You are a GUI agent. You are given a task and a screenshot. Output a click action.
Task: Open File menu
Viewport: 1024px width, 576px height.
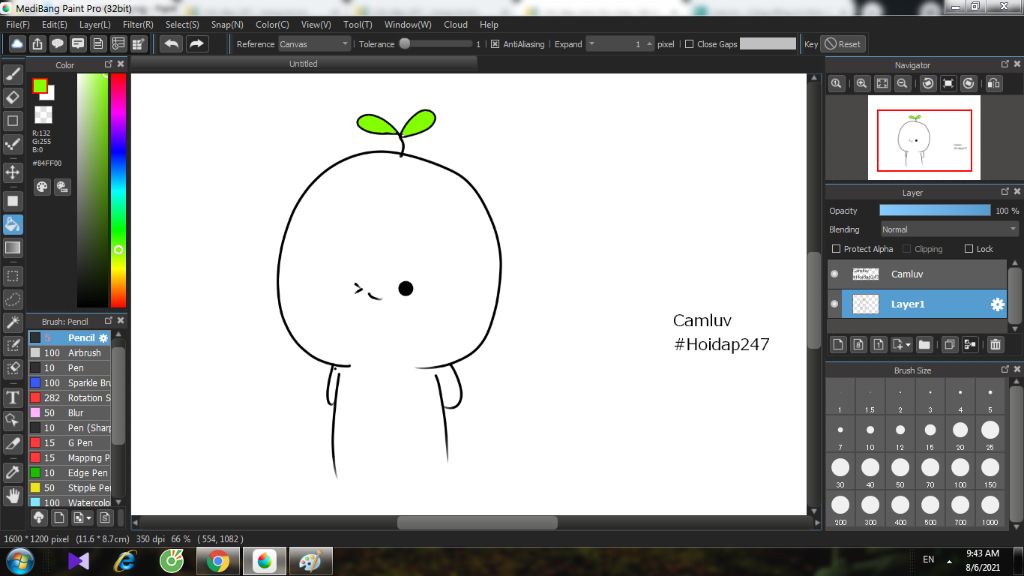[17, 24]
